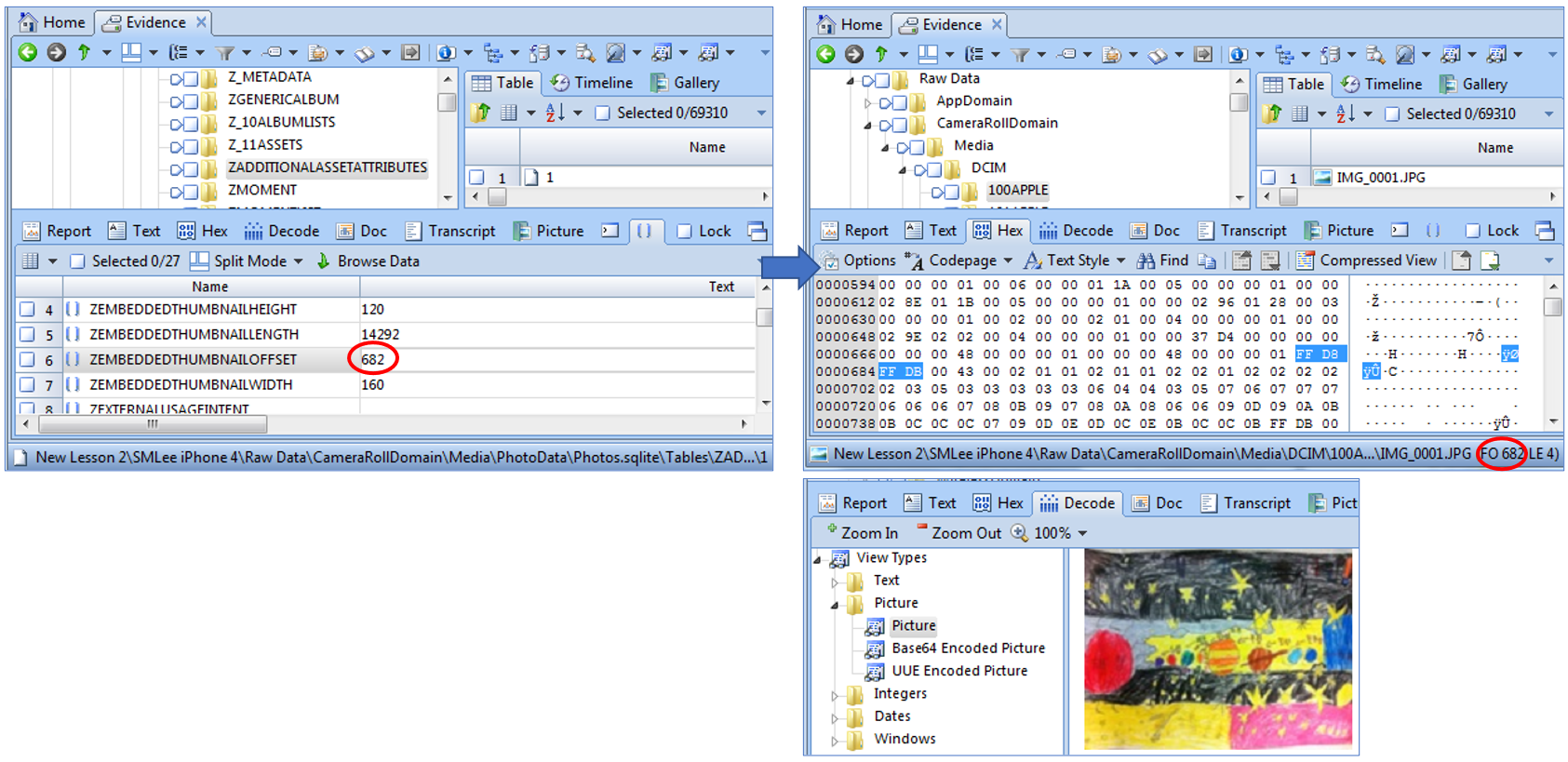Click Zoom Out in lower right panel

click(x=958, y=533)
